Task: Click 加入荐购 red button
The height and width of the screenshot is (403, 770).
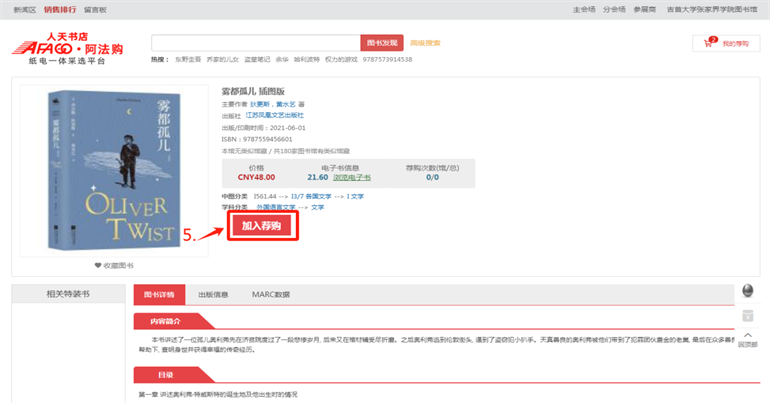Action: click(x=266, y=226)
